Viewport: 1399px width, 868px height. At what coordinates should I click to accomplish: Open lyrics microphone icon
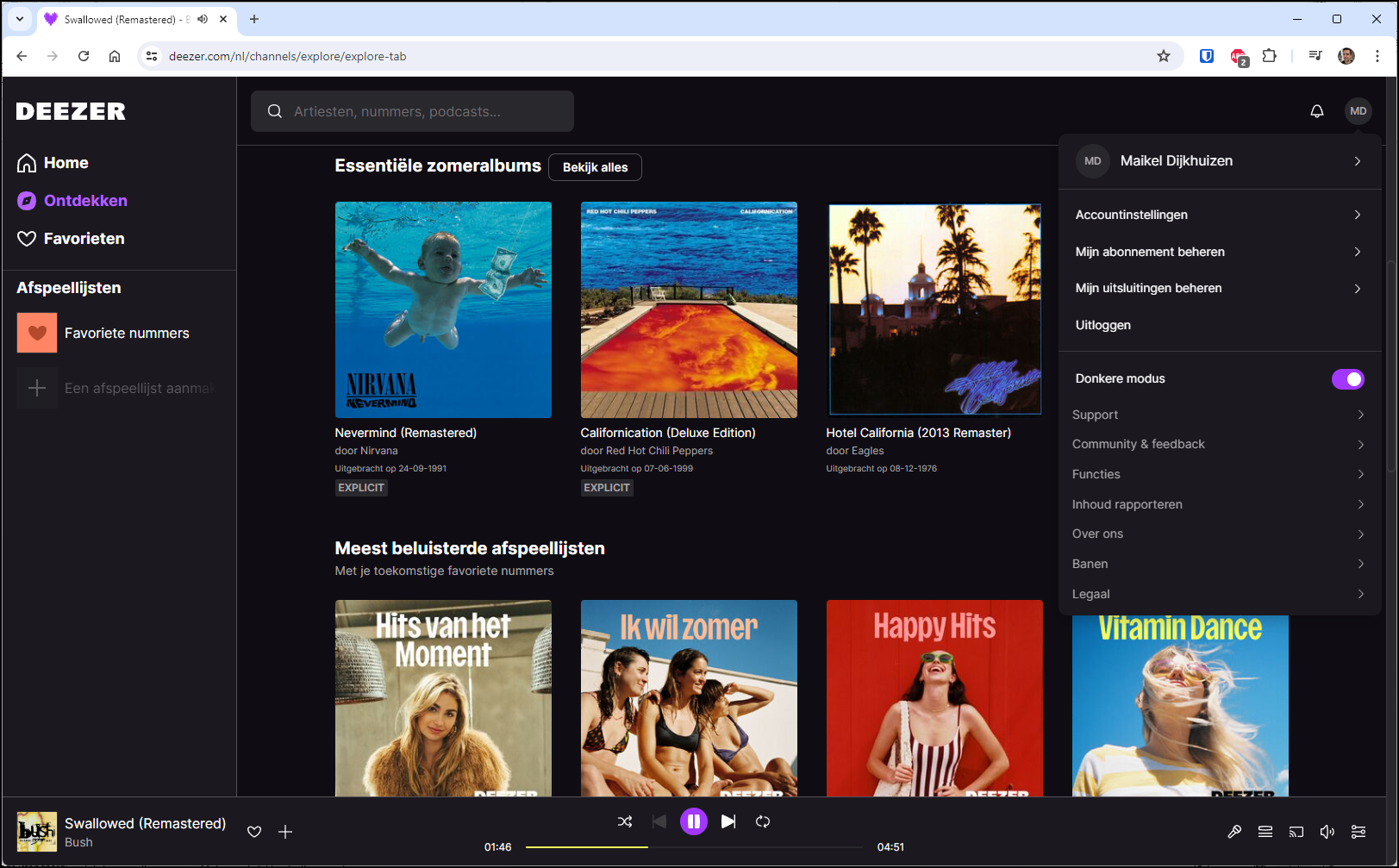click(x=1234, y=832)
